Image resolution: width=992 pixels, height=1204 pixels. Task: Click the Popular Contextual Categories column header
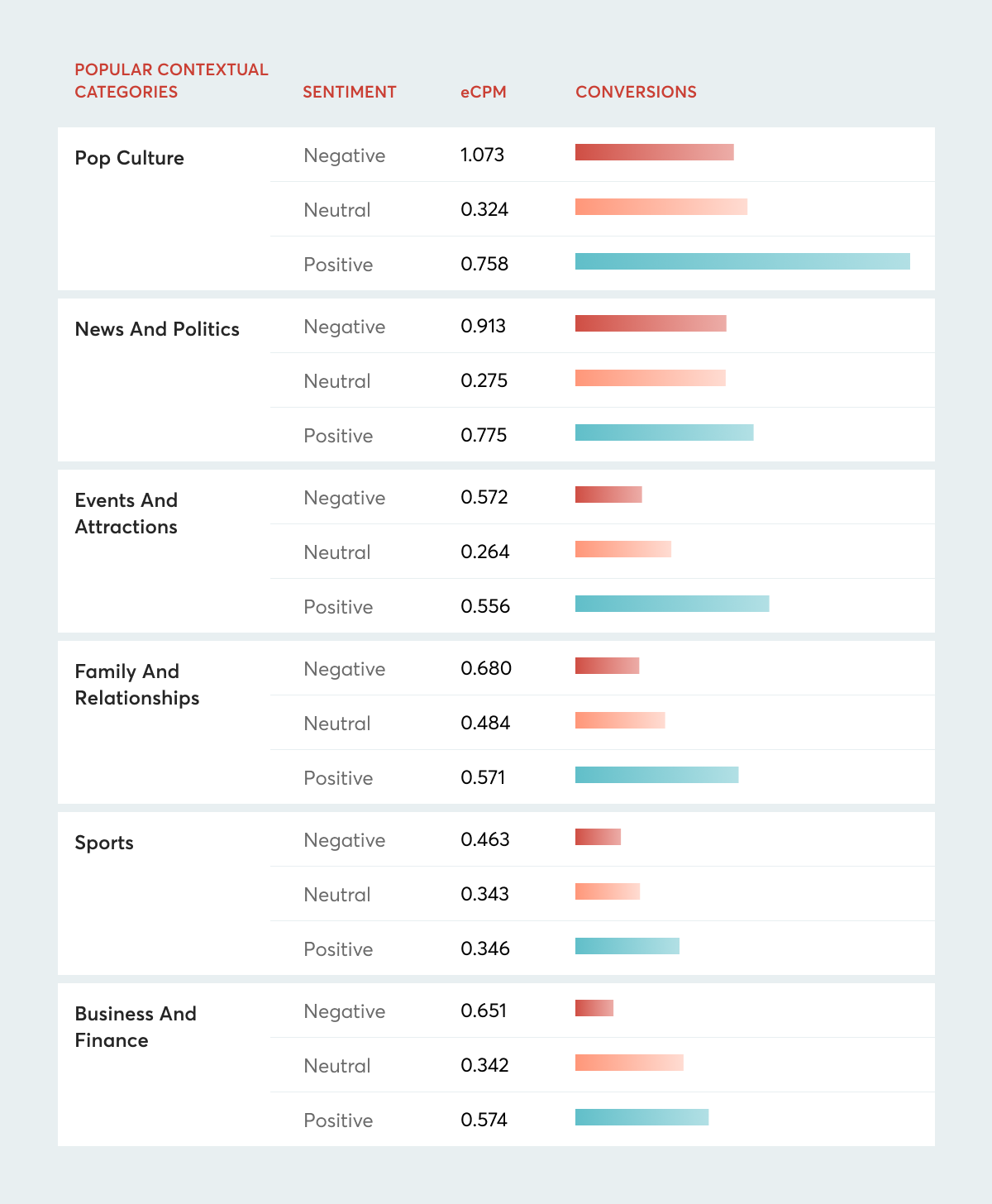click(171, 80)
